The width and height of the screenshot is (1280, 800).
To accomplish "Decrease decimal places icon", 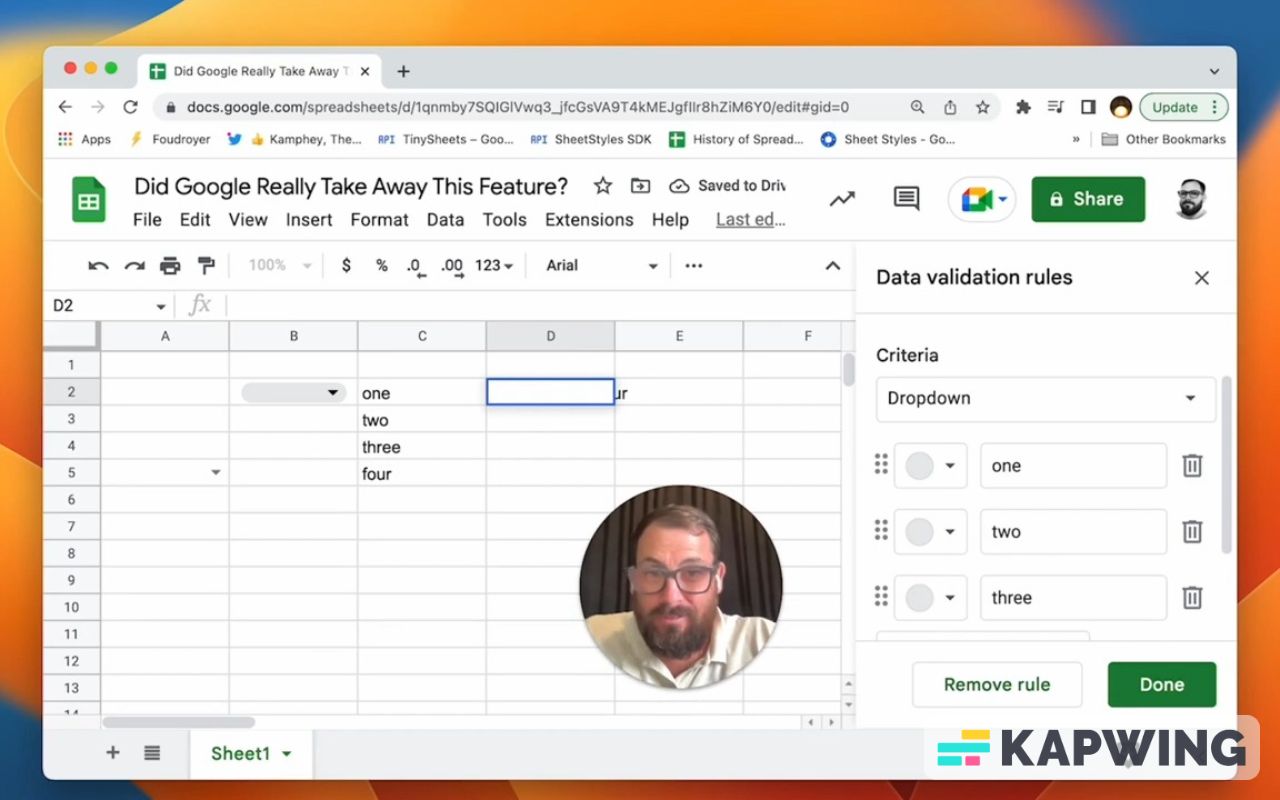I will coord(416,267).
